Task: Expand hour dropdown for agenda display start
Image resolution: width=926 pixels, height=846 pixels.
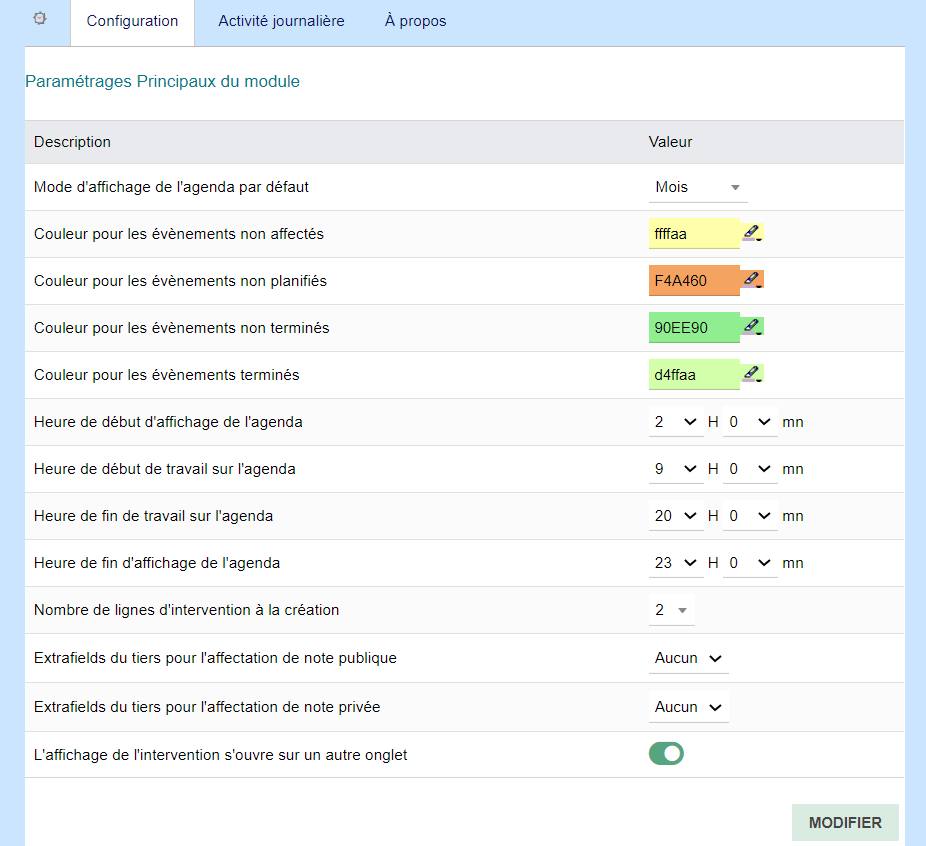Action: point(676,422)
